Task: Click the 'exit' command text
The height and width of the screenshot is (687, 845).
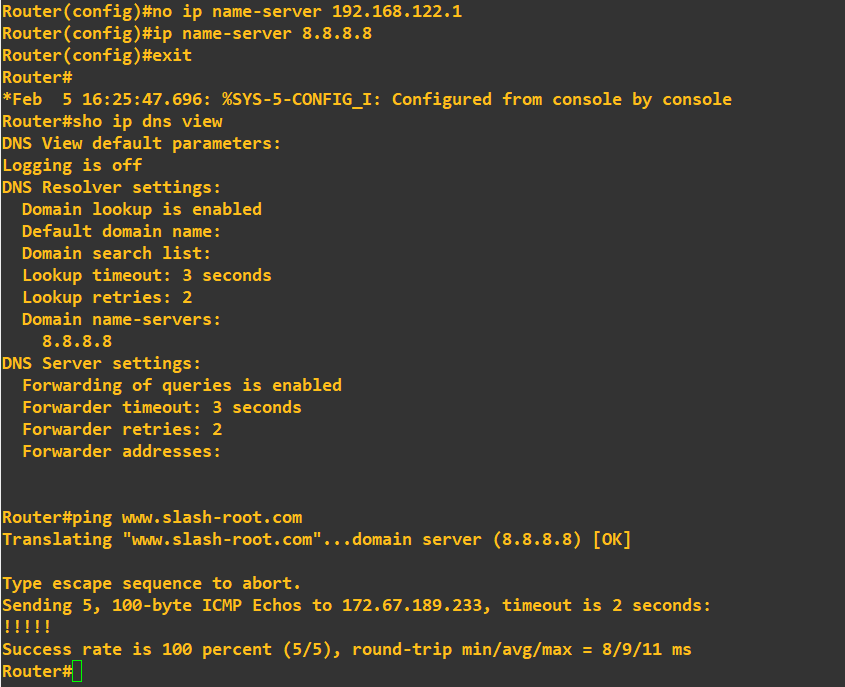Action: point(172,56)
